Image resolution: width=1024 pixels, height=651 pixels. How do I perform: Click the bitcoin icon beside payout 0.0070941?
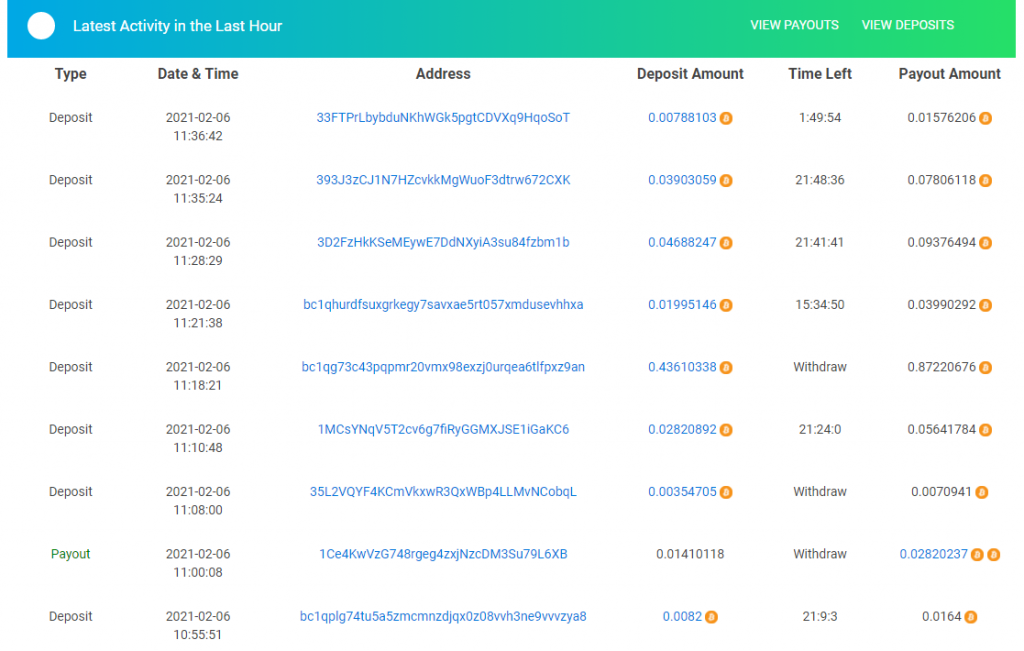(982, 492)
